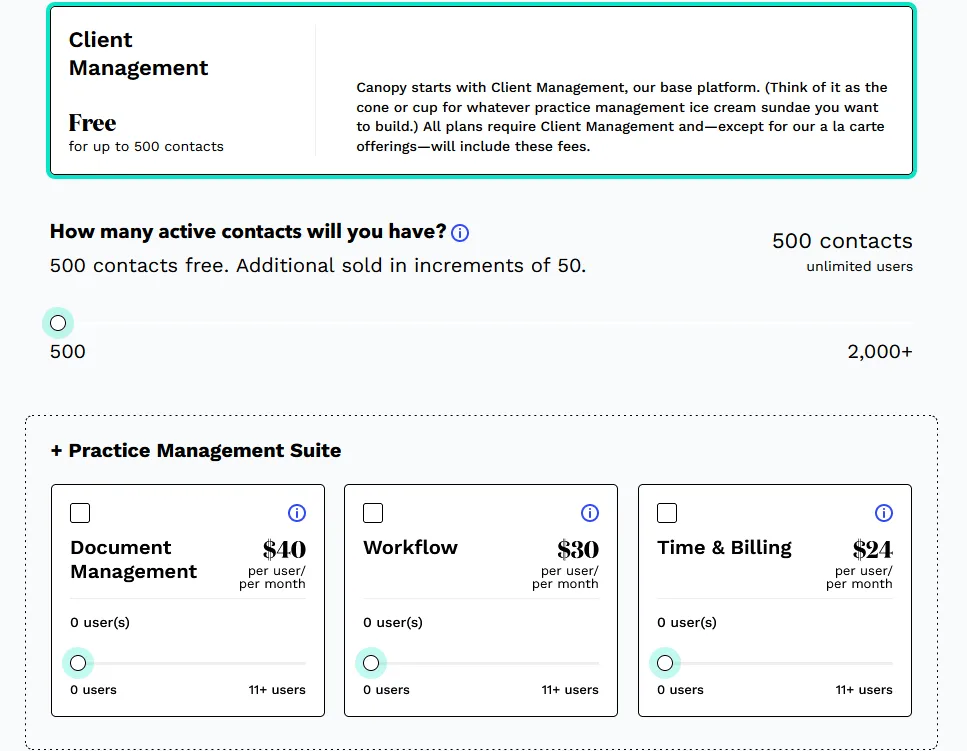Image resolution: width=967 pixels, height=751 pixels.
Task: Click 11+ users label under Workflow
Action: point(570,690)
